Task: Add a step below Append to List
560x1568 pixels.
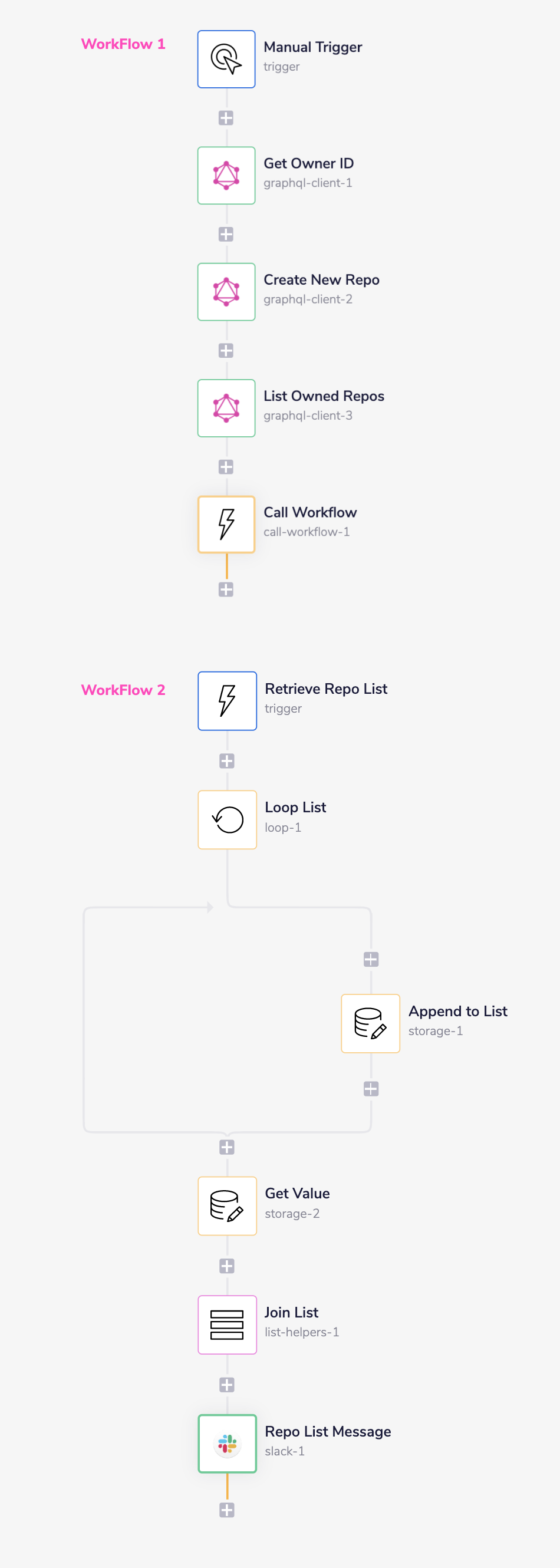Action: point(370,1089)
